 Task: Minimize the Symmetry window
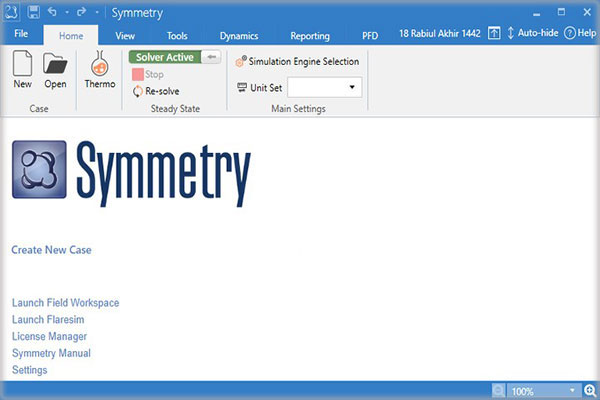(536, 13)
